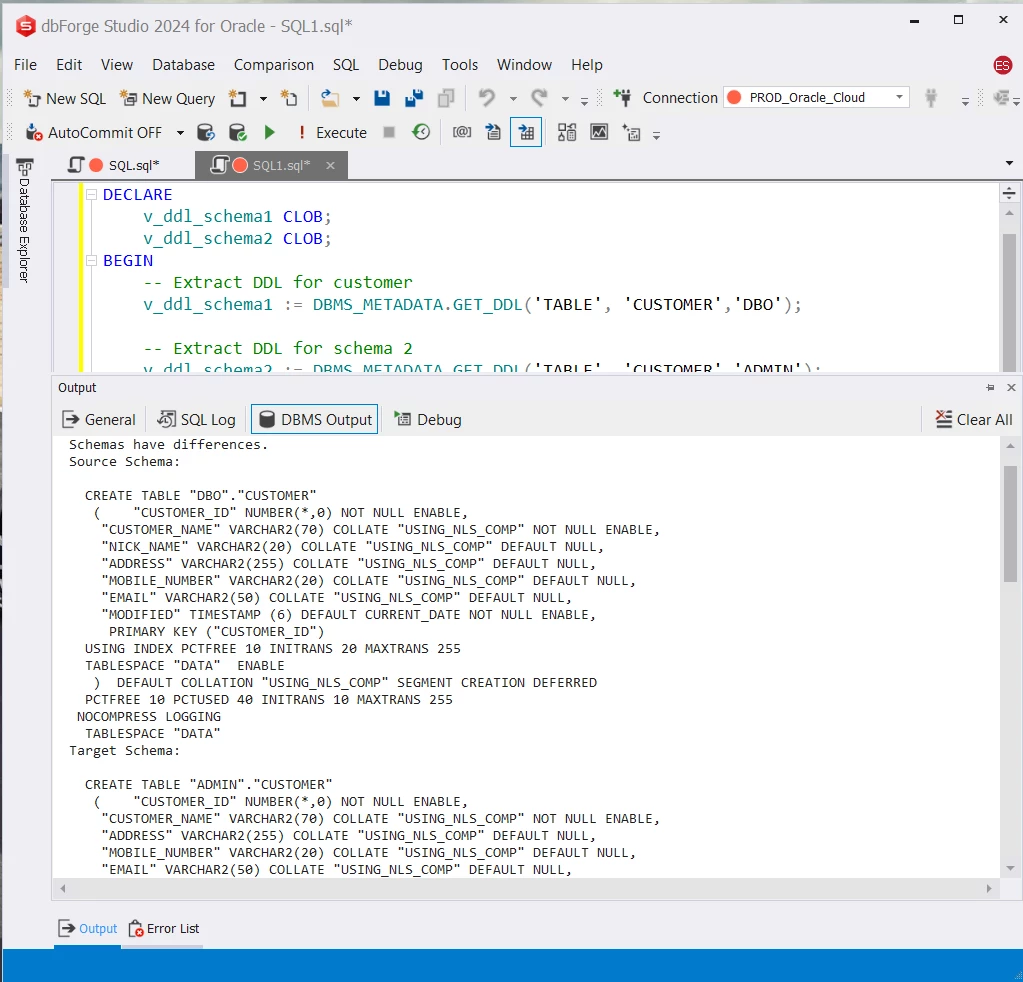This screenshot has height=982, width=1023.
Task: Click the [@] parameters icon
Action: [x=462, y=132]
